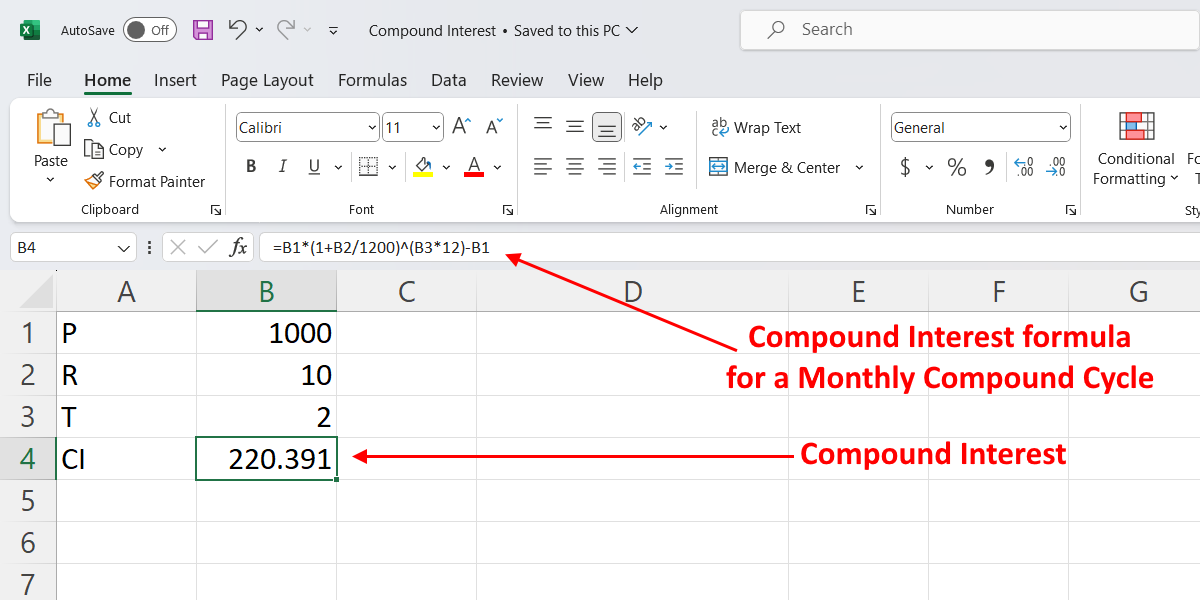This screenshot has height=600, width=1200.
Task: Enable Wrap Text for the selection
Action: coord(756,127)
